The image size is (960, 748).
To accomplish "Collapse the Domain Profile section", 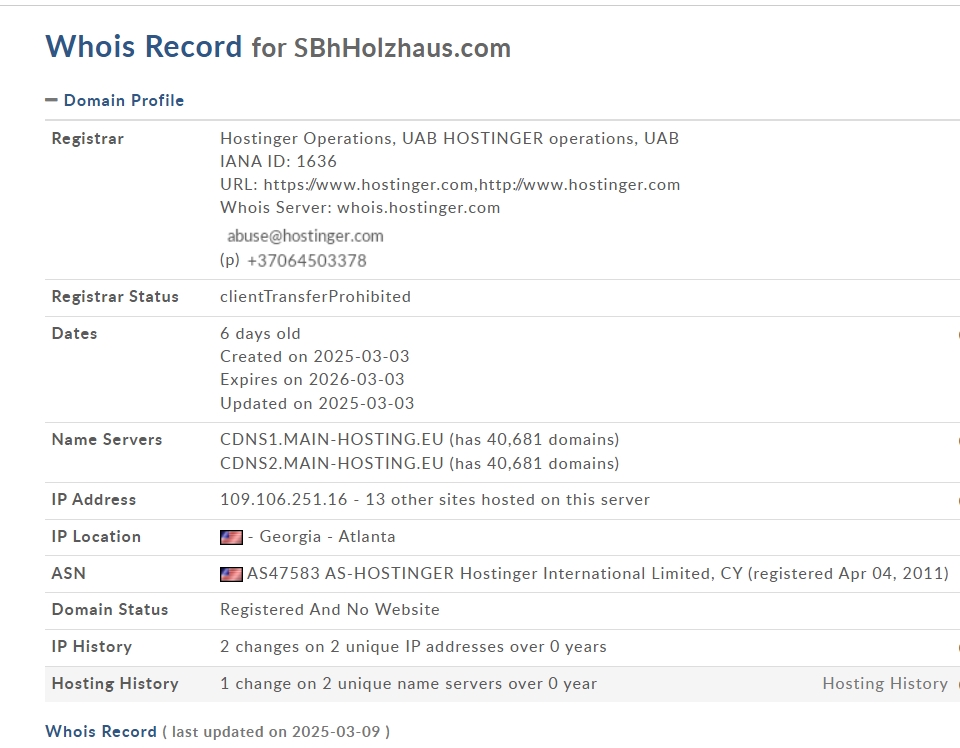I will [114, 100].
